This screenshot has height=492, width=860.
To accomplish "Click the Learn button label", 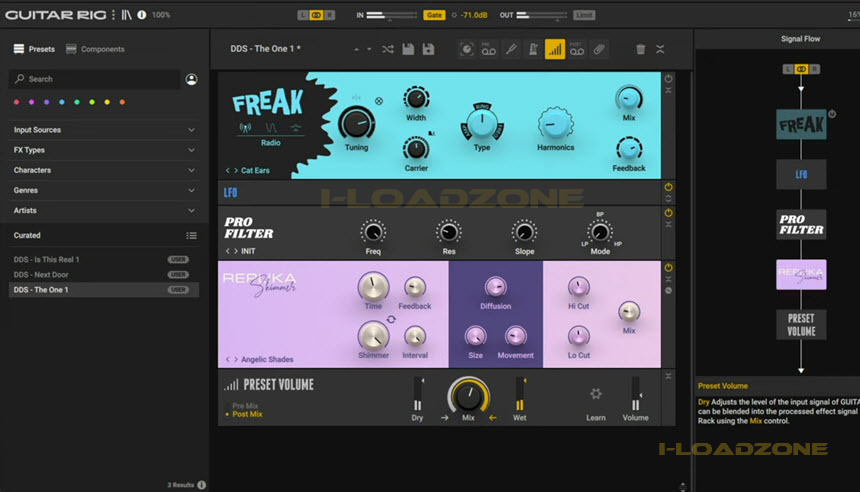I will 596,418.
